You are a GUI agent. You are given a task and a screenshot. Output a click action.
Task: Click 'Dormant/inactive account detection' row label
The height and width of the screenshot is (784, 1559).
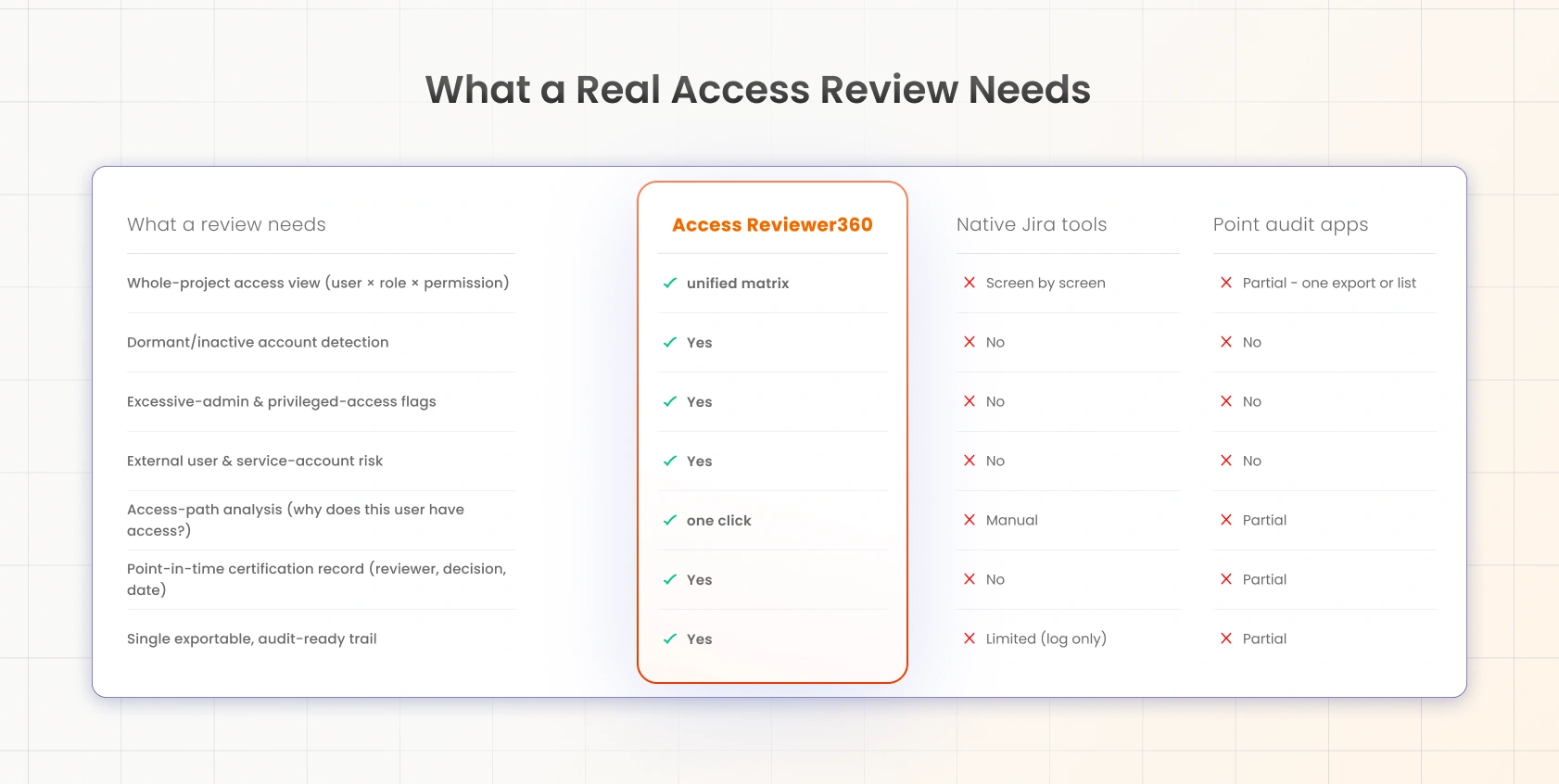(258, 342)
